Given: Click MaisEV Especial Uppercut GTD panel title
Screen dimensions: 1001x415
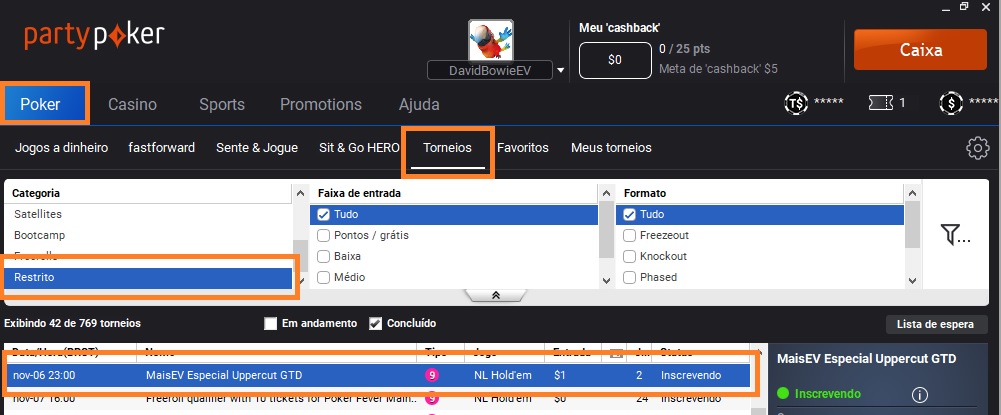Looking at the screenshot, I should click(866, 359).
